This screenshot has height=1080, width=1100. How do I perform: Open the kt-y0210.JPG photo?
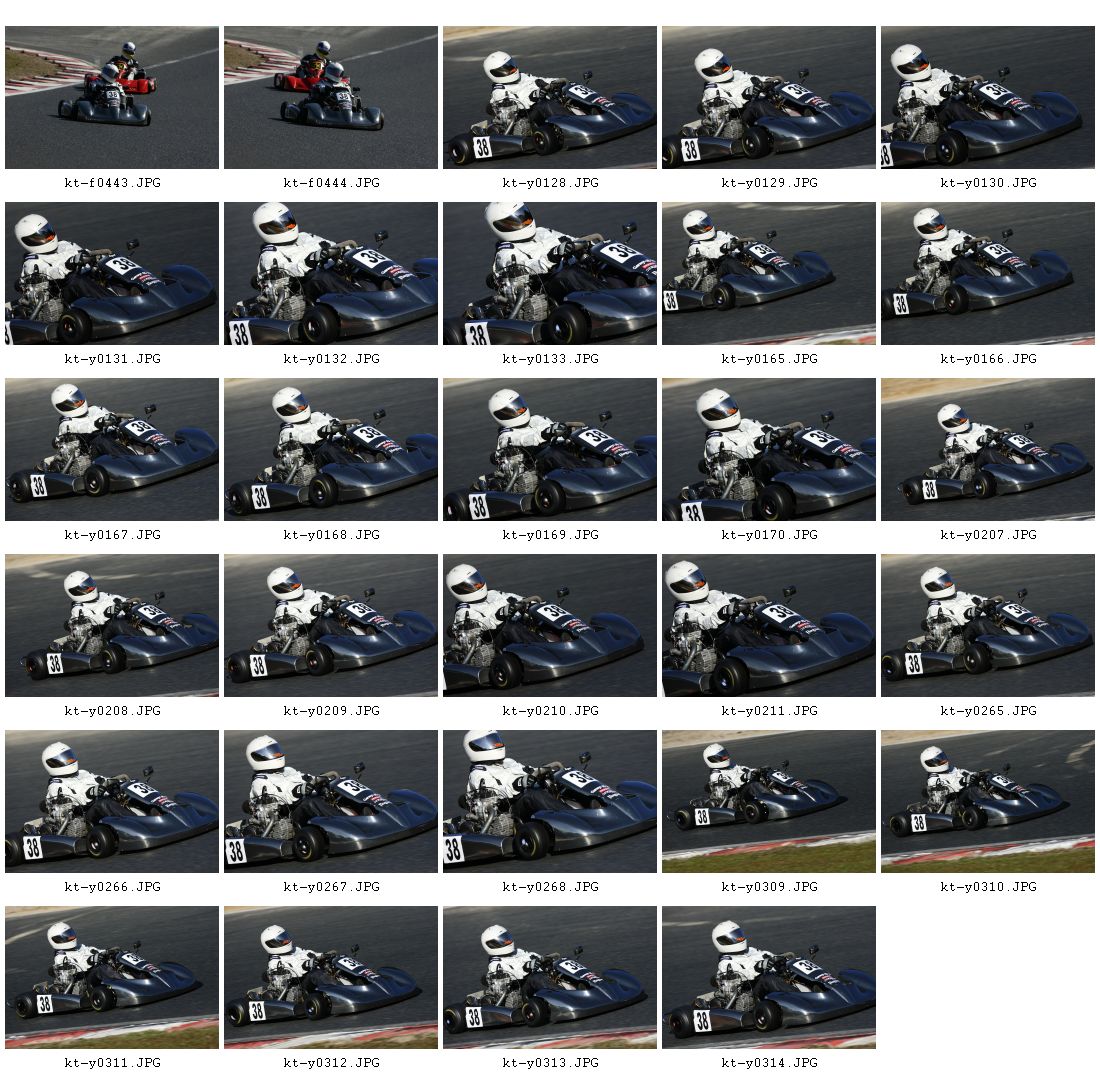550,626
